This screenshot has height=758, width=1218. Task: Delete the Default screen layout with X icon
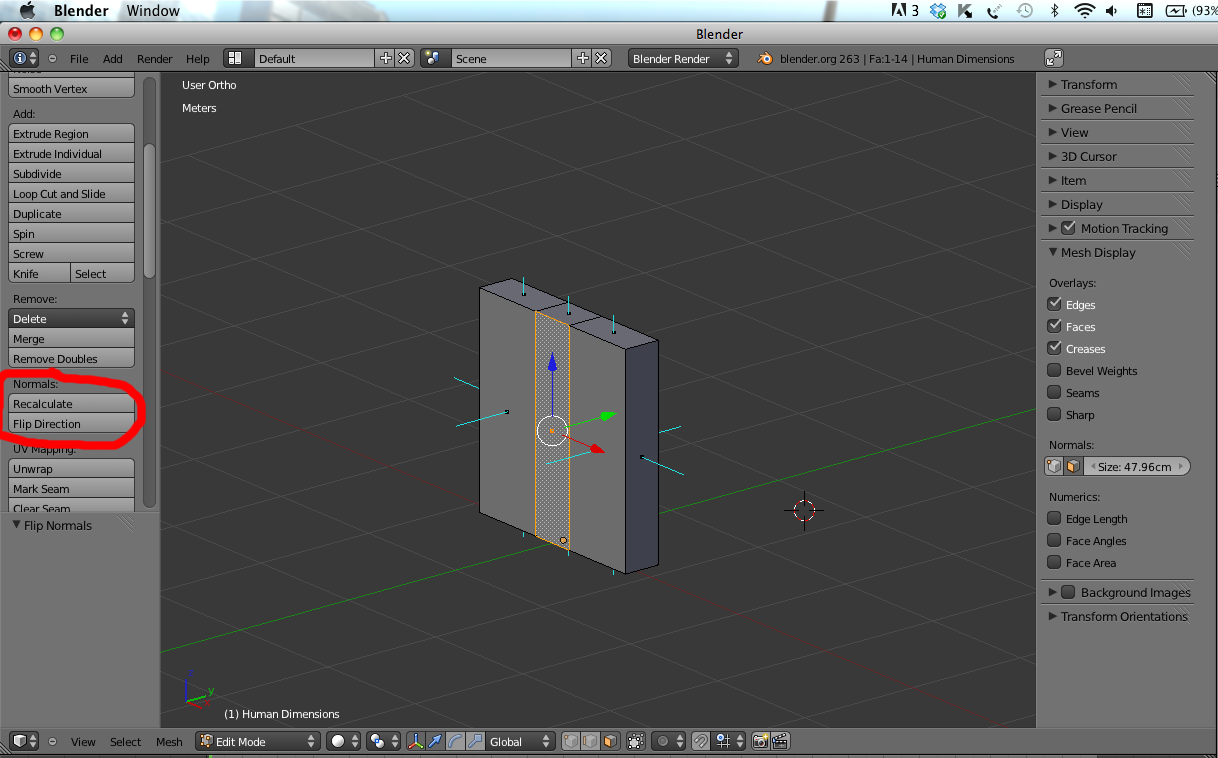click(404, 59)
